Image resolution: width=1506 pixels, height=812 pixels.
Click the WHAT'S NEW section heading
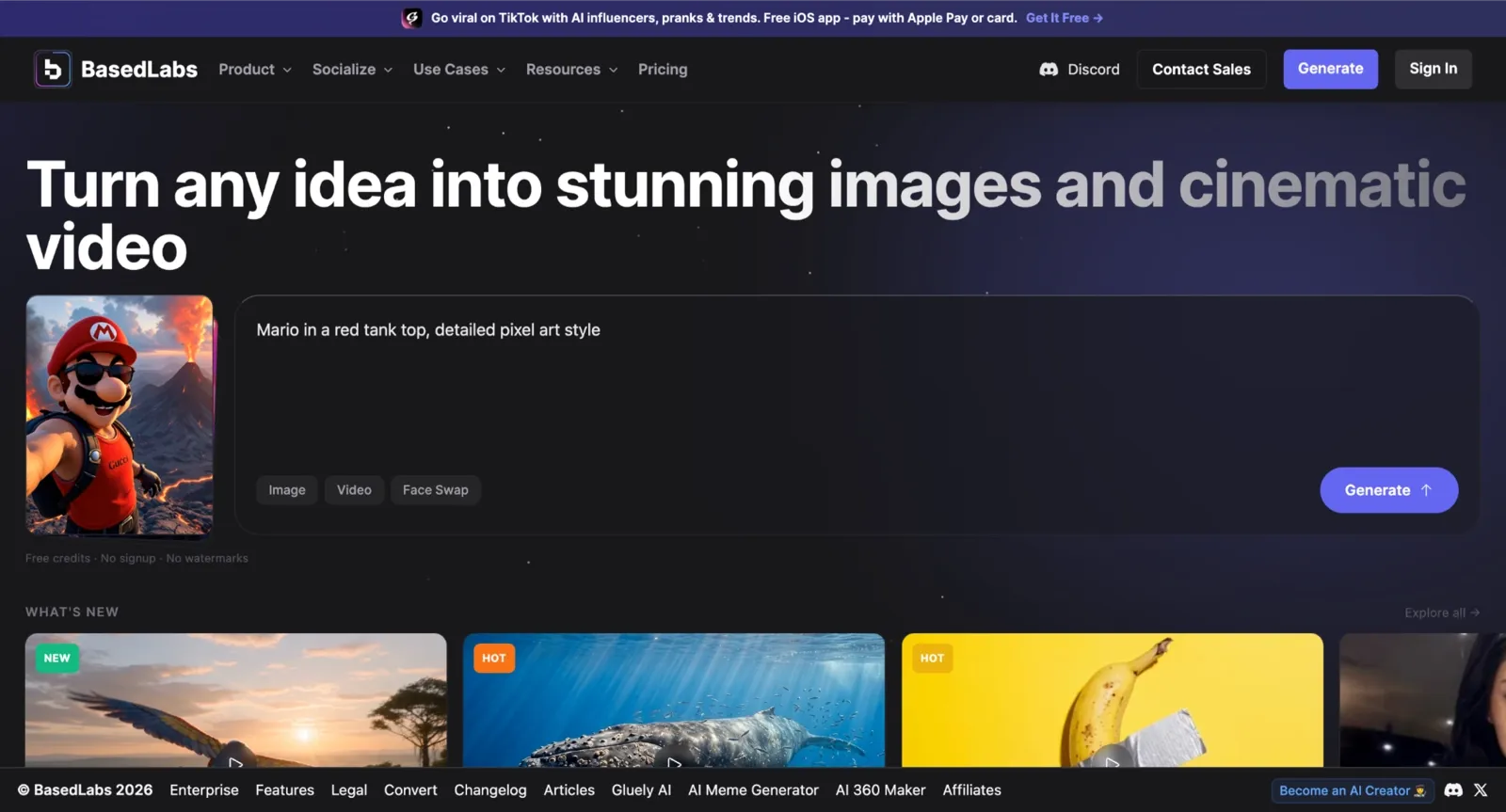click(x=72, y=613)
